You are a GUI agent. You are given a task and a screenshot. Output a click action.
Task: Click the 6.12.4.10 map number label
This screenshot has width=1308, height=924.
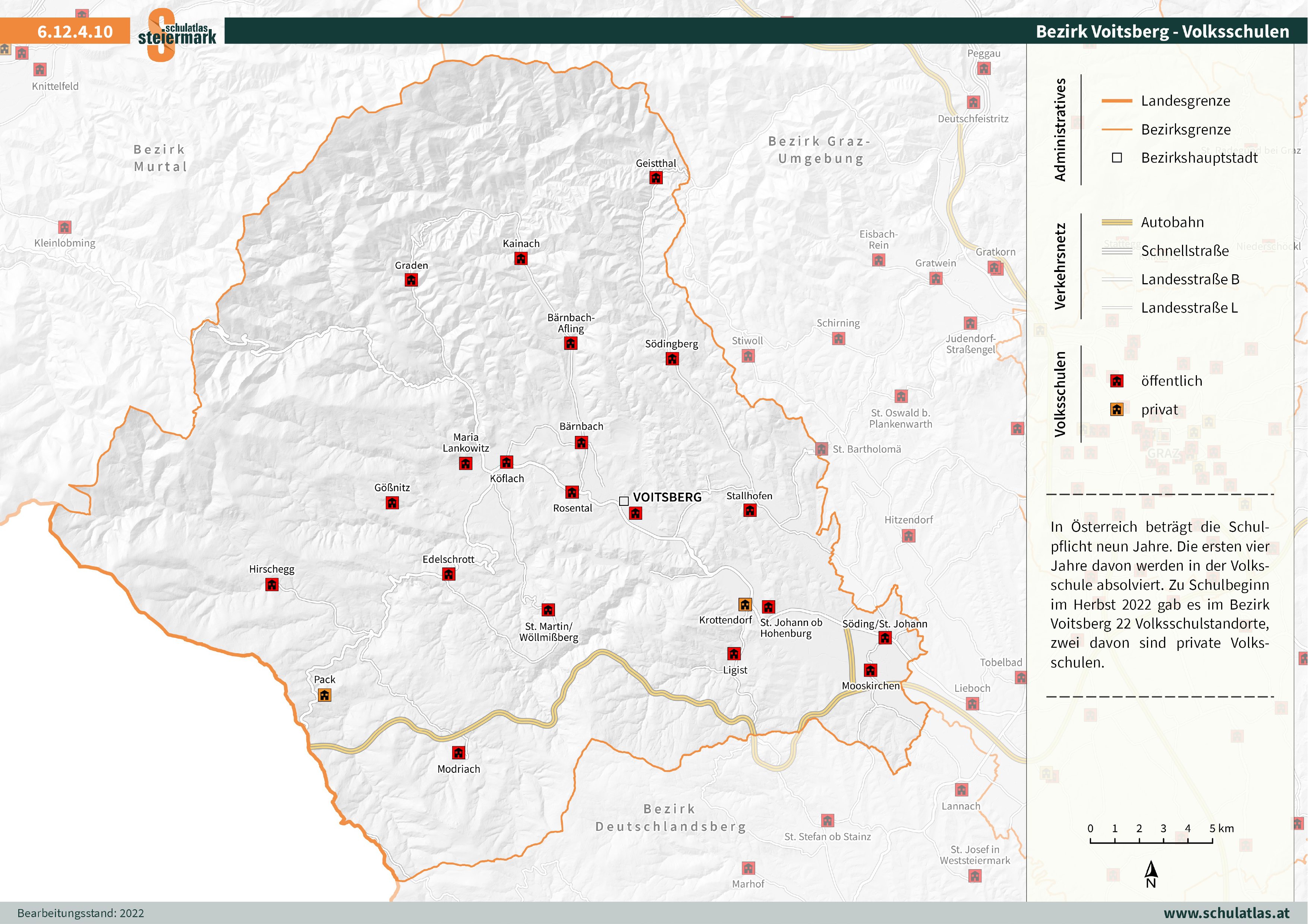point(75,32)
